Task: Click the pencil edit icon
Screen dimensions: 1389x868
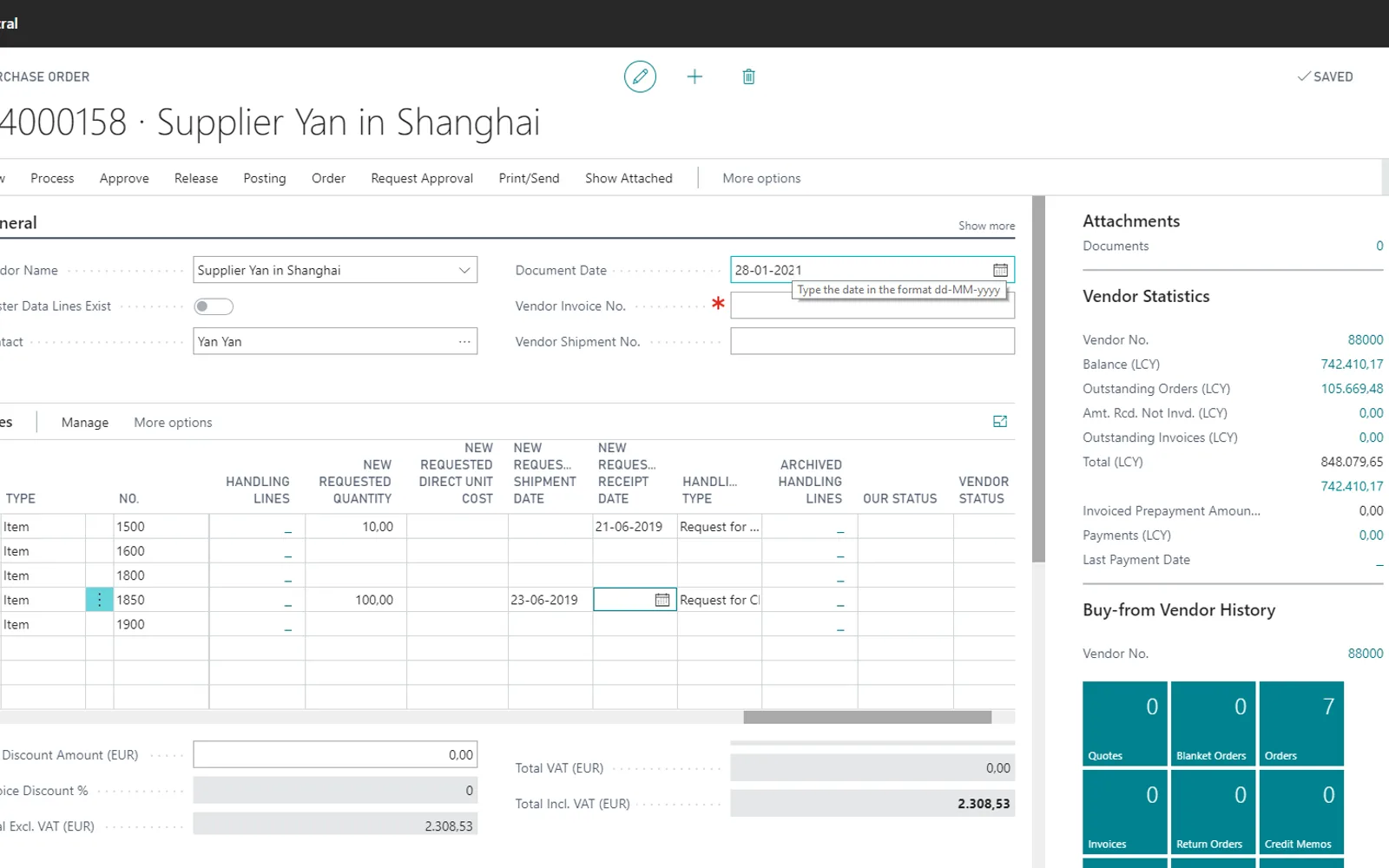Action: pyautogui.click(x=640, y=76)
